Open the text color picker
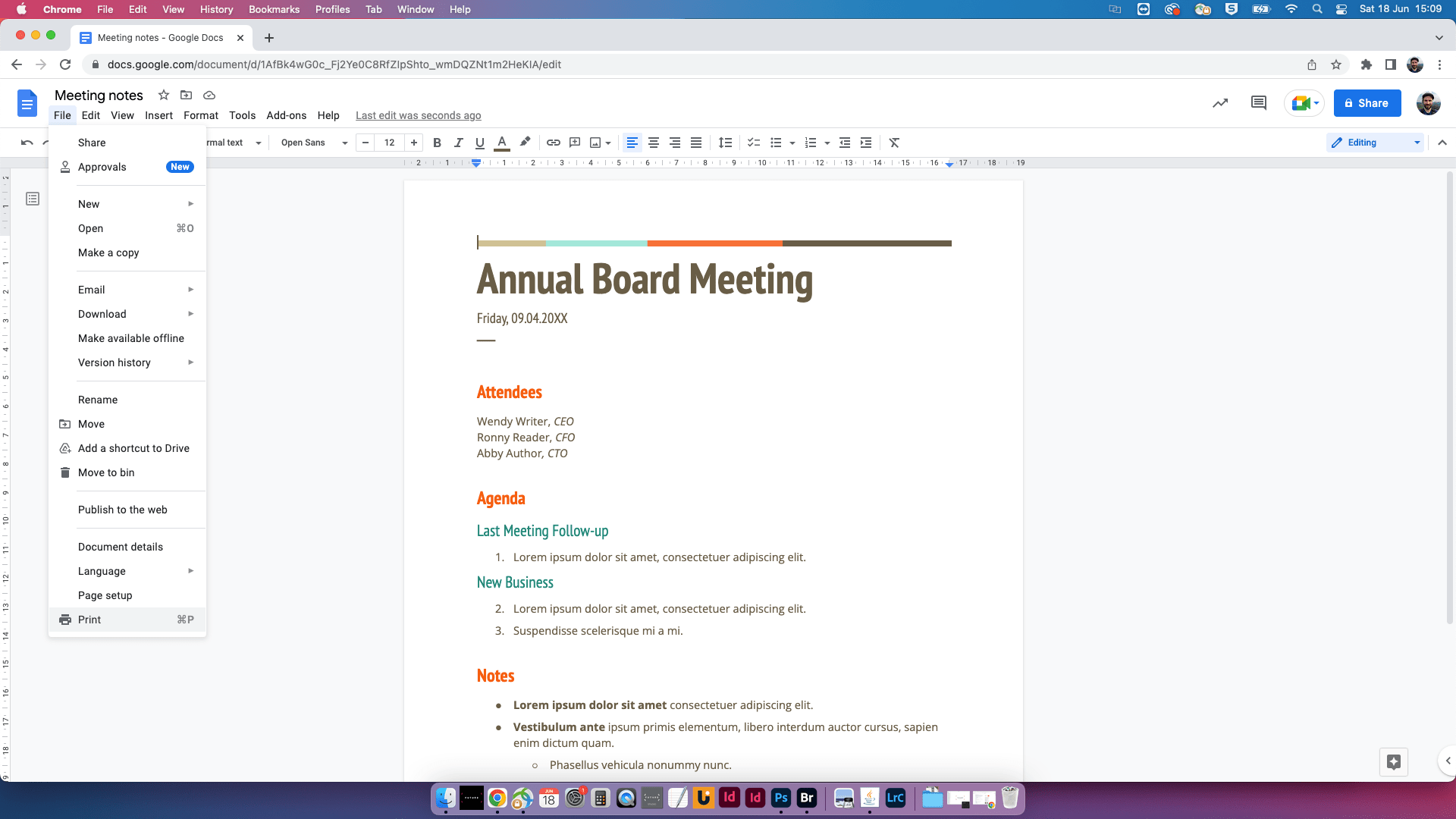Screen dimensions: 1456x819 (501, 143)
